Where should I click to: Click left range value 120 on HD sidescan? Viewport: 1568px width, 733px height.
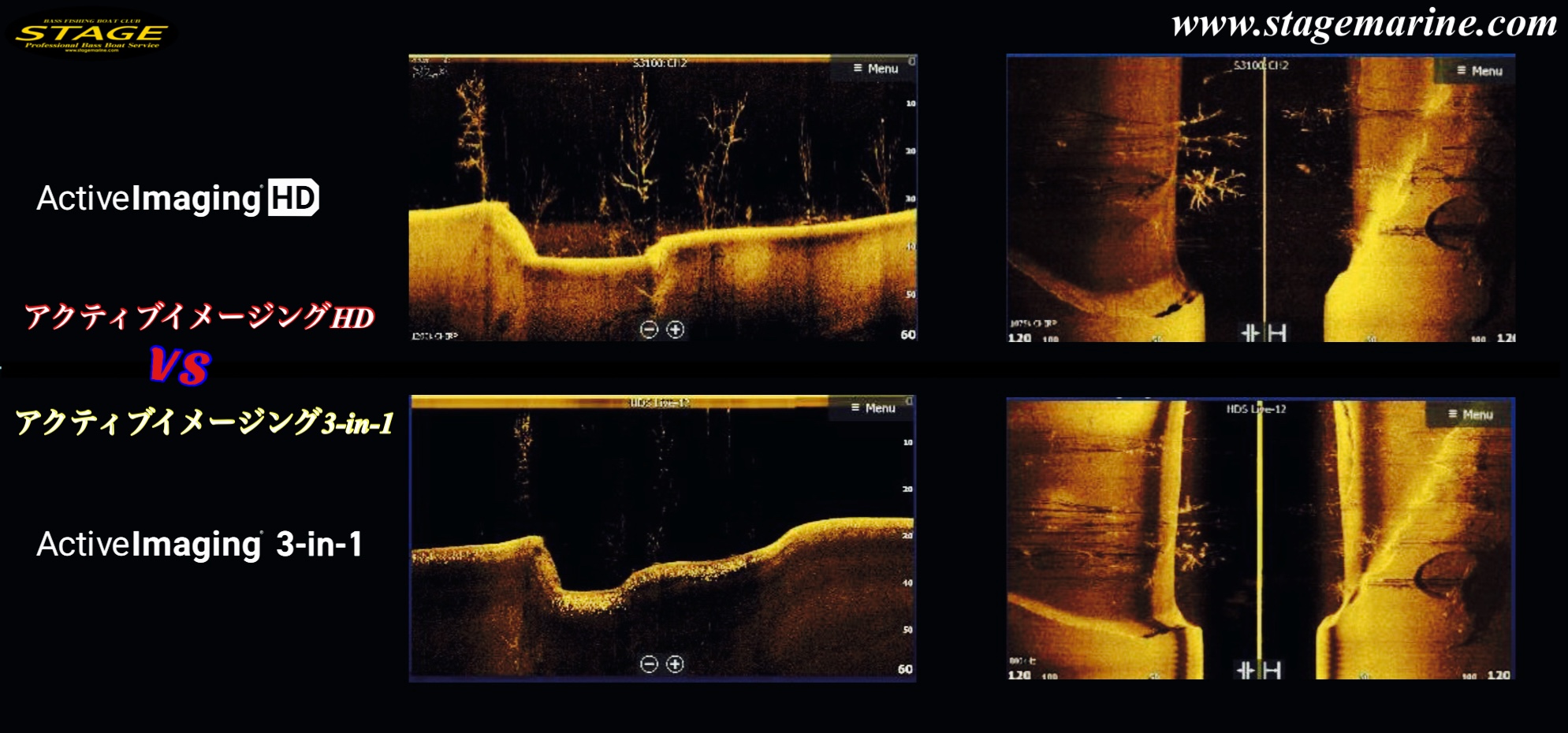pyautogui.click(x=1019, y=337)
